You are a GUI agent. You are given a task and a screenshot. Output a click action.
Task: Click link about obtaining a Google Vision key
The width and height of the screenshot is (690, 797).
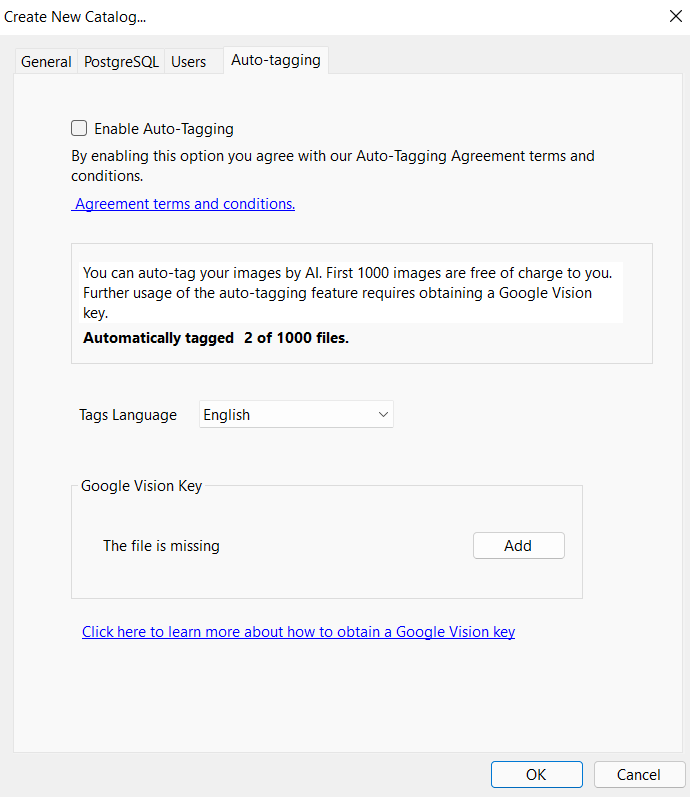coord(298,632)
